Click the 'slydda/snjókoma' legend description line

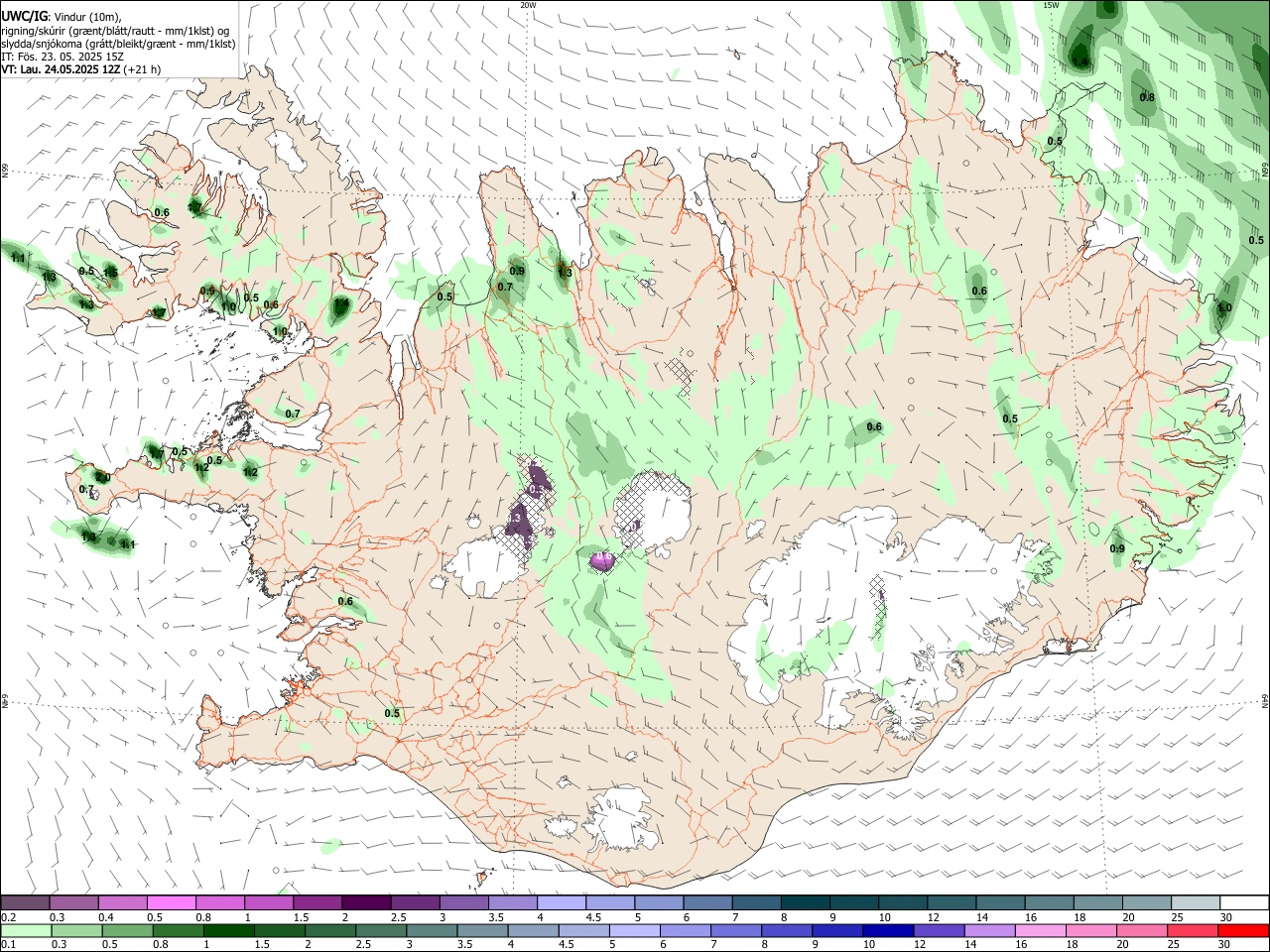[118, 44]
